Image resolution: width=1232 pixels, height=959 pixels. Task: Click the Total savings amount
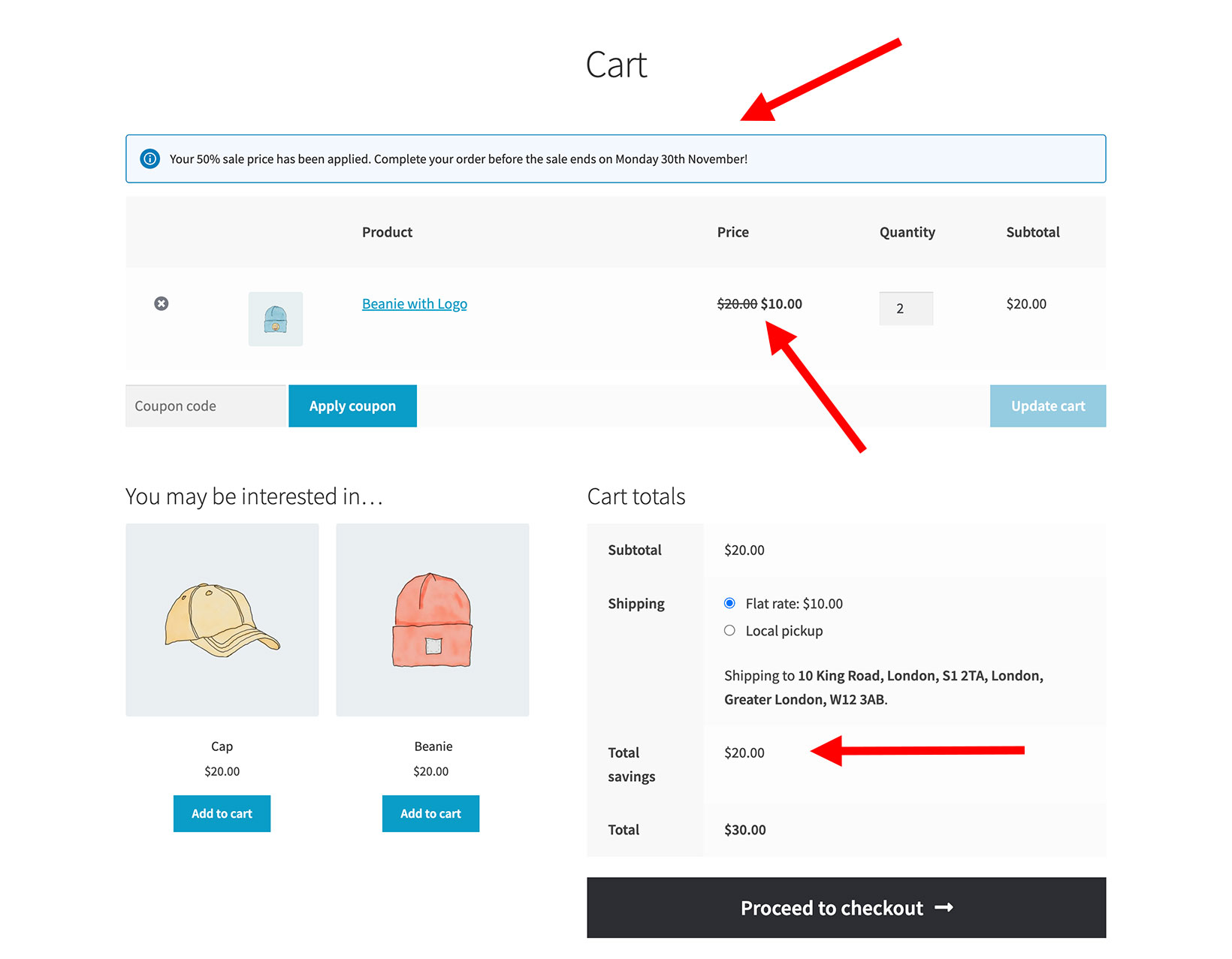(x=744, y=752)
